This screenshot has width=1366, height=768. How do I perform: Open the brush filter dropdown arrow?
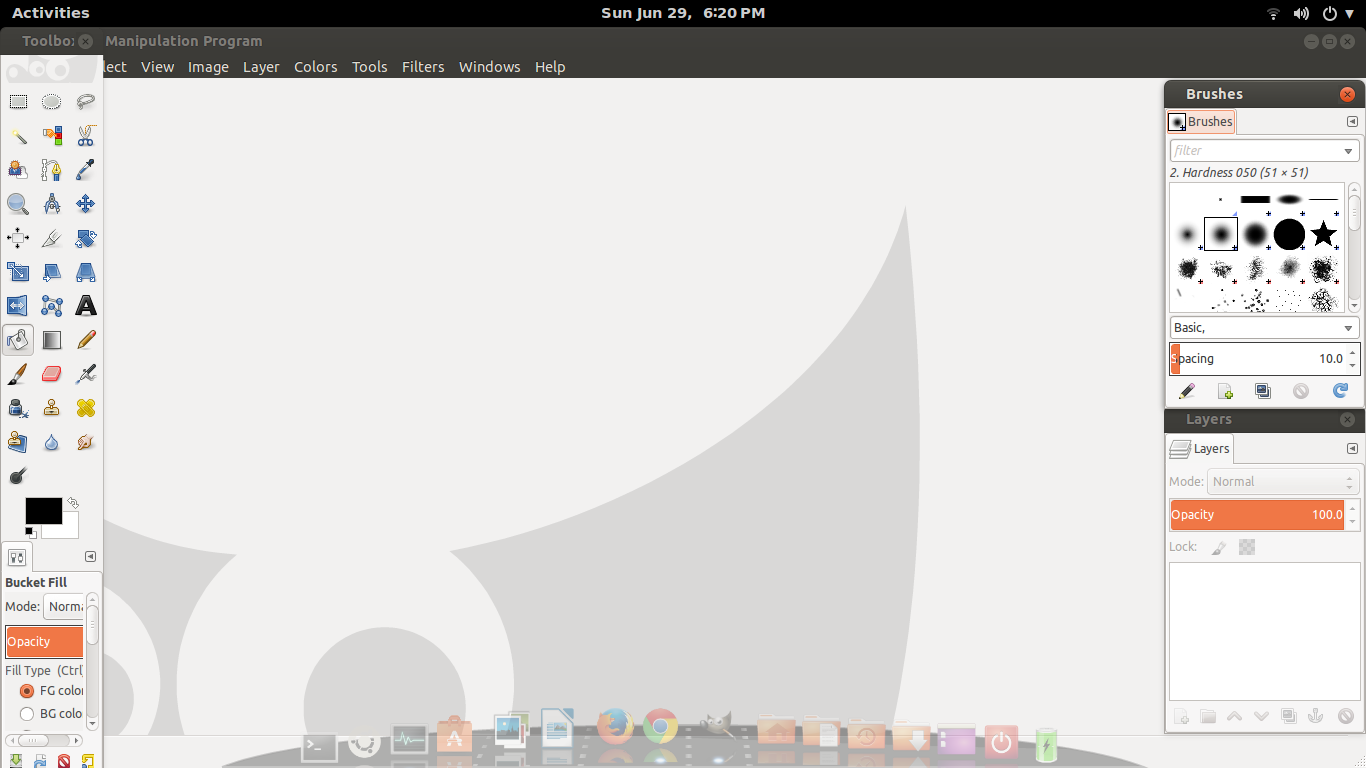coord(1348,151)
